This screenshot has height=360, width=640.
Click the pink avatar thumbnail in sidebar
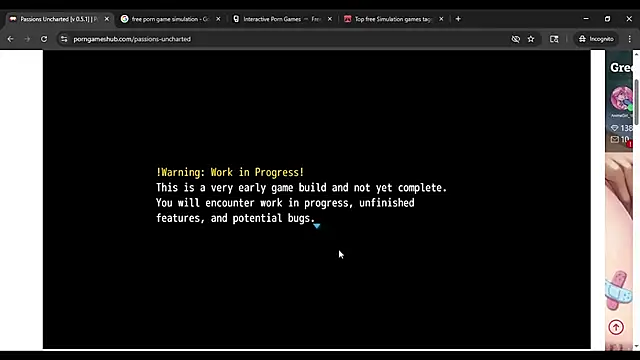(x=621, y=98)
